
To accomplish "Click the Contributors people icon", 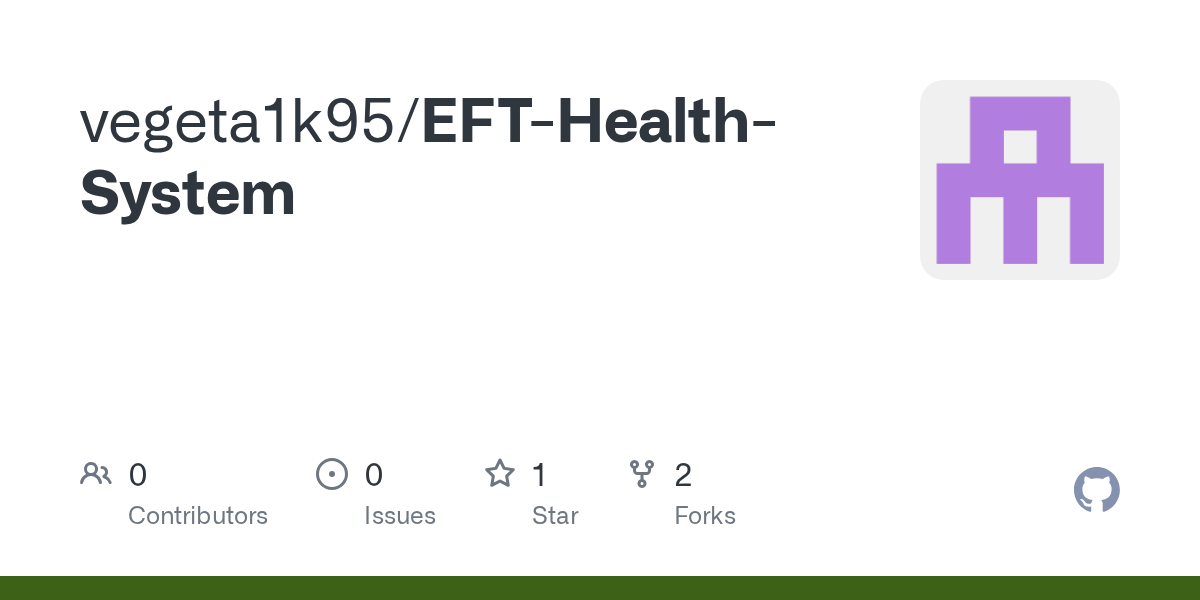I will pyautogui.click(x=96, y=474).
